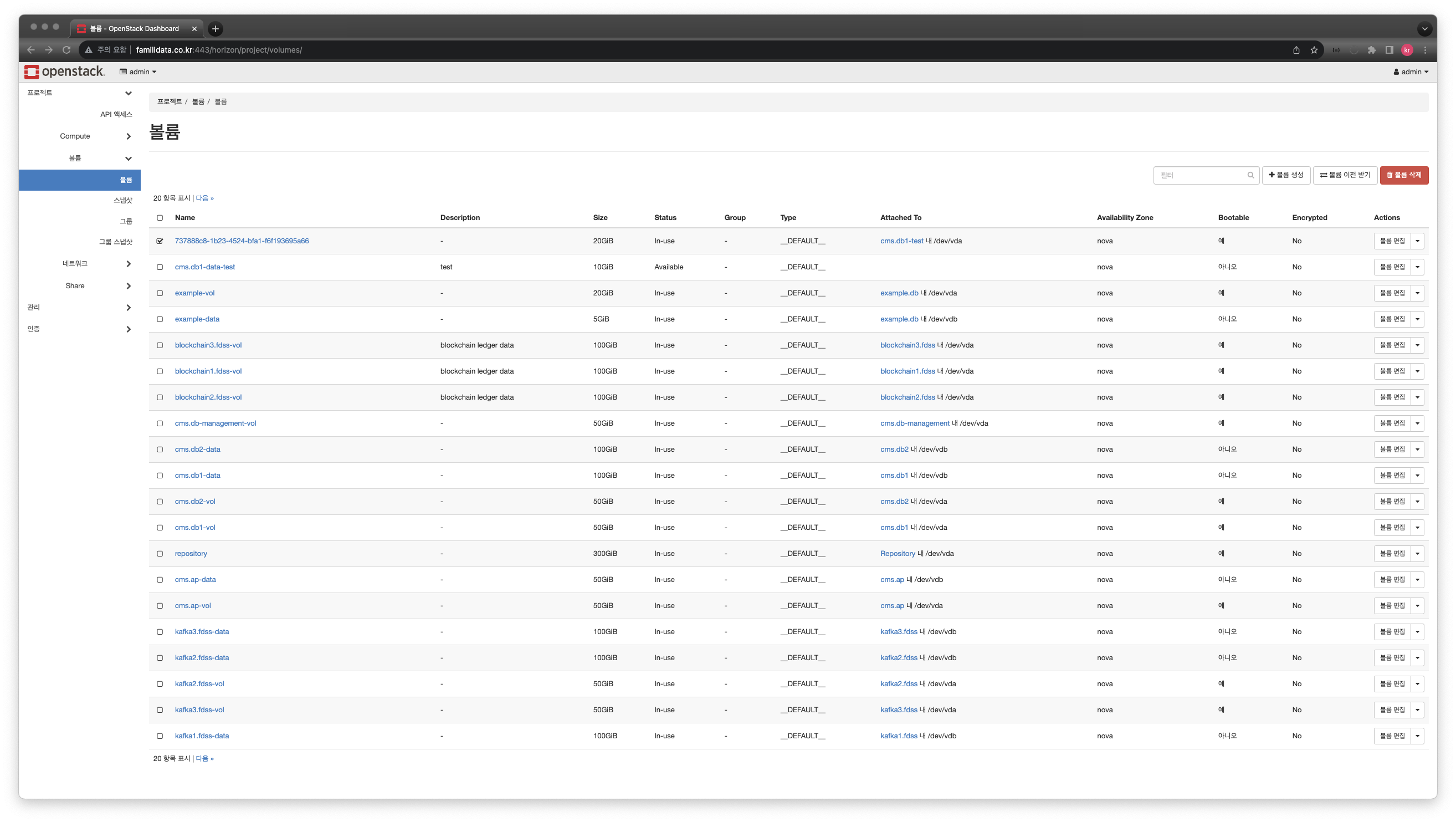Open the 스냅샷 sidebar menu item
Viewport: 1456px width, 822px height.
click(122, 200)
